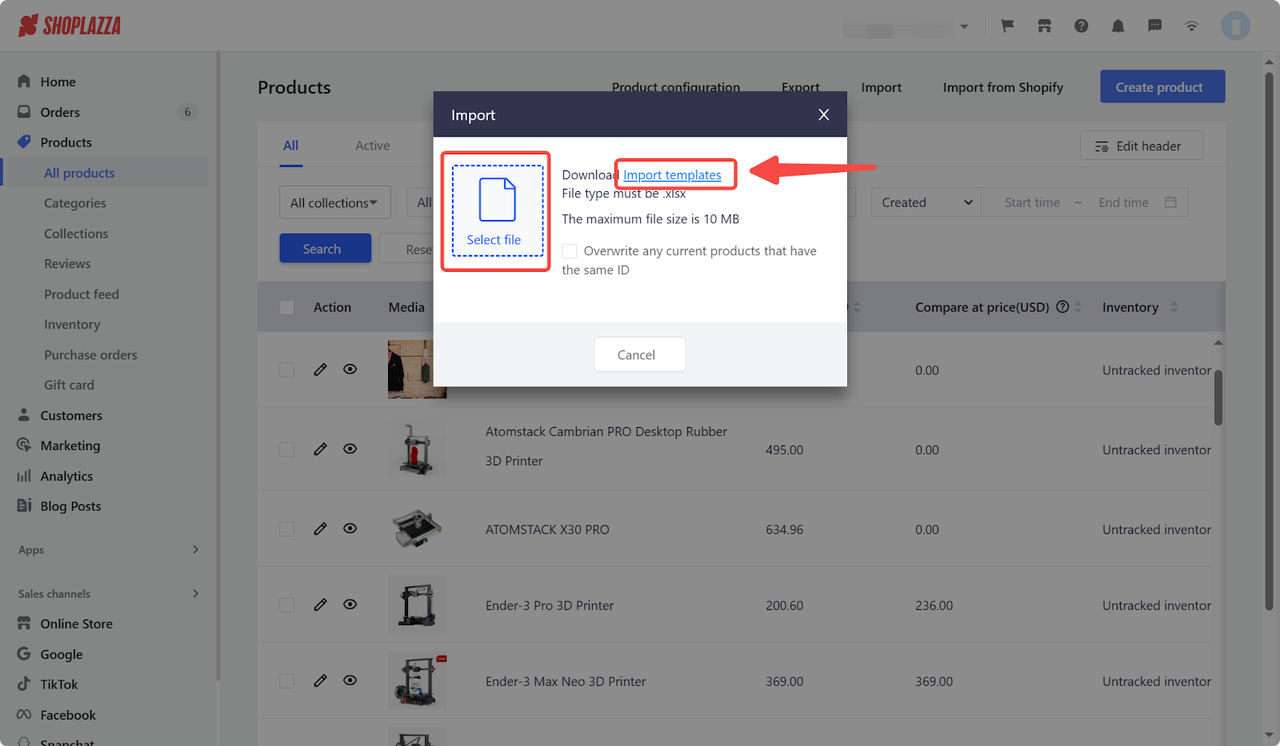1280x746 pixels.
Task: Click the Shoplazza logo
Action: 68,25
